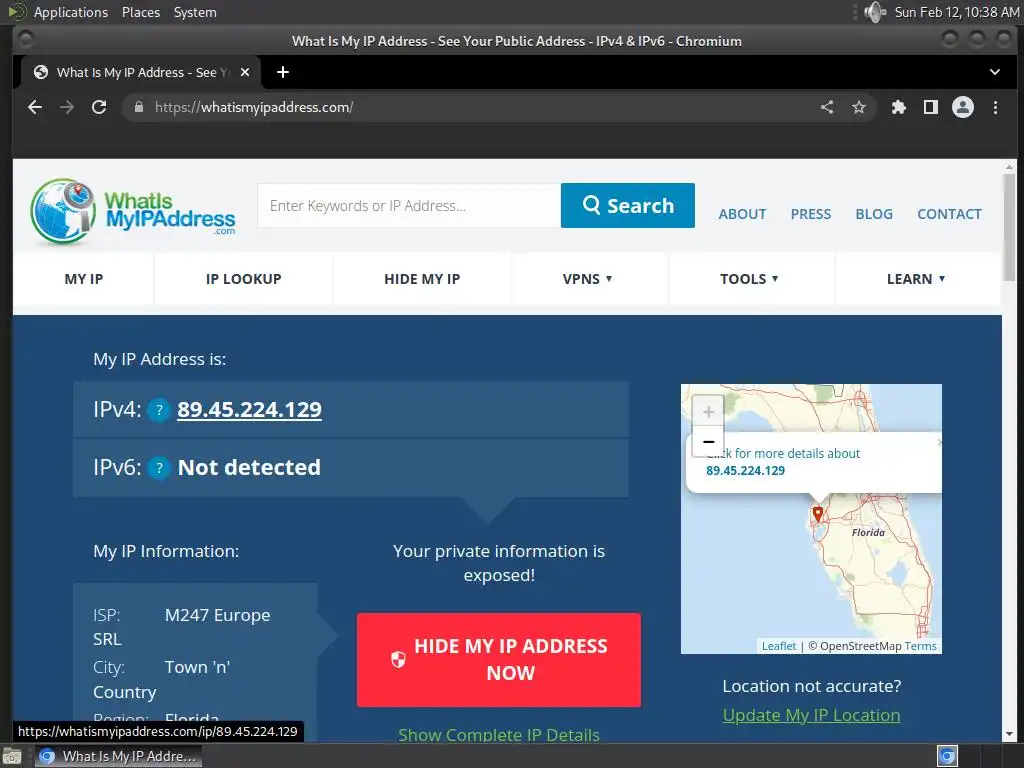Screen dimensions: 1024x768
Task: Zoom out on the map
Action: pyautogui.click(x=708, y=441)
